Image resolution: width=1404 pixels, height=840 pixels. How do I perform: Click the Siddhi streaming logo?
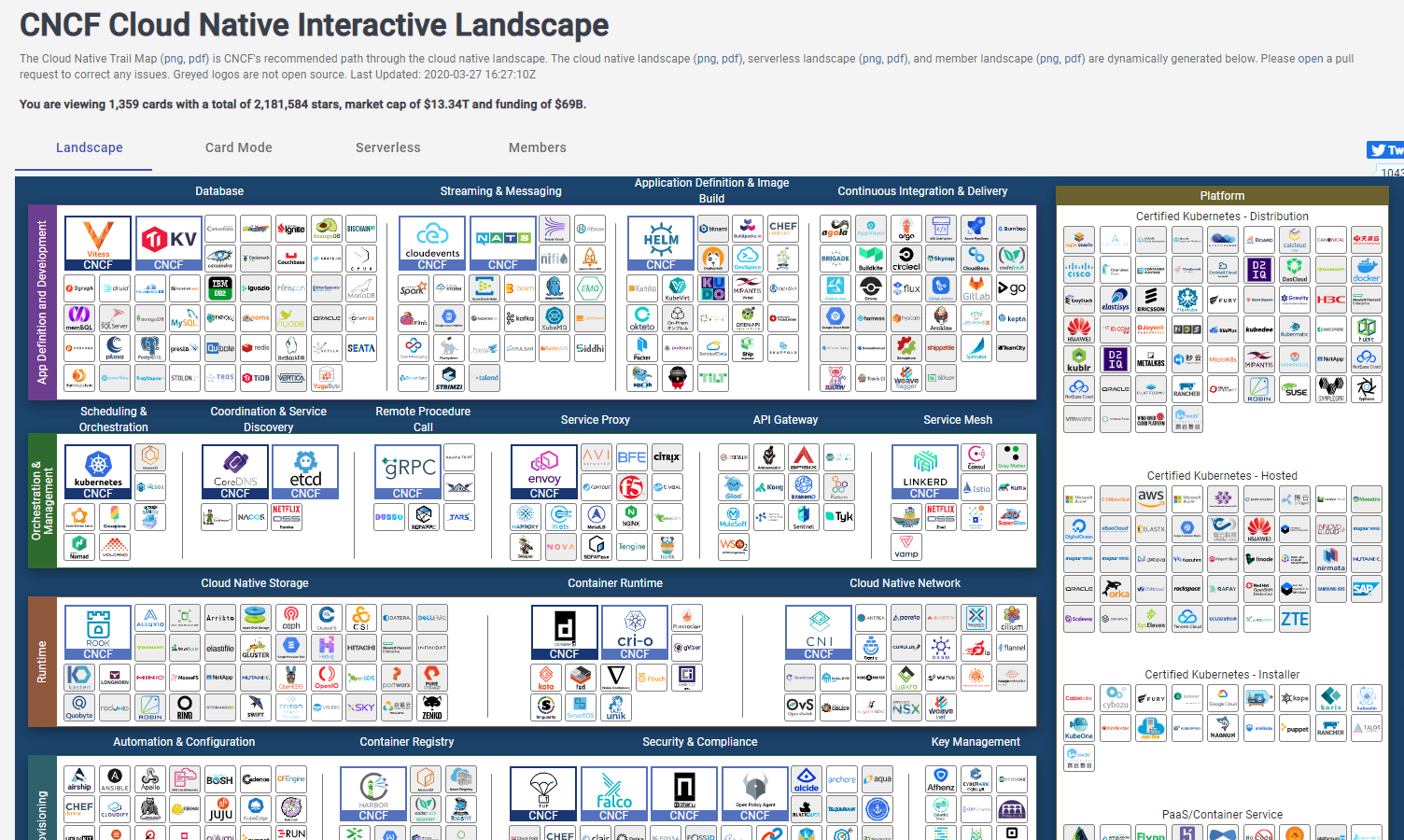[x=590, y=348]
